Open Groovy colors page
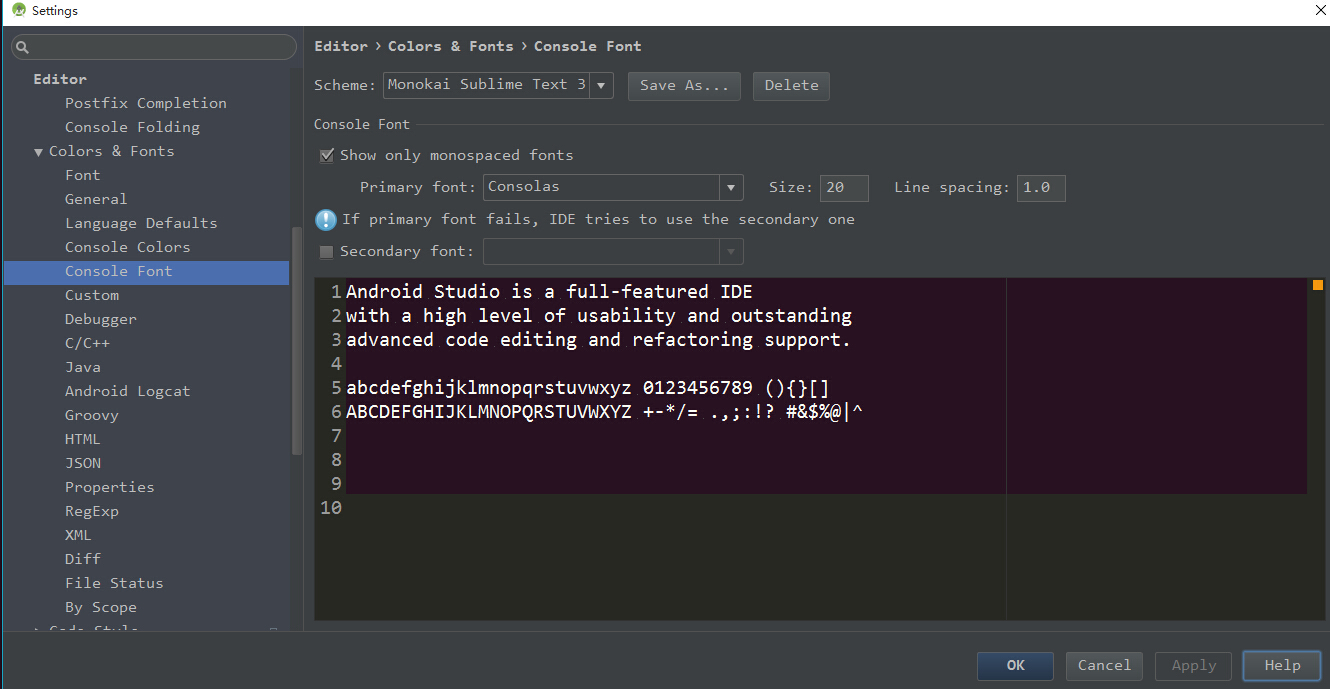Viewport: 1330px width, 689px height. click(x=92, y=415)
